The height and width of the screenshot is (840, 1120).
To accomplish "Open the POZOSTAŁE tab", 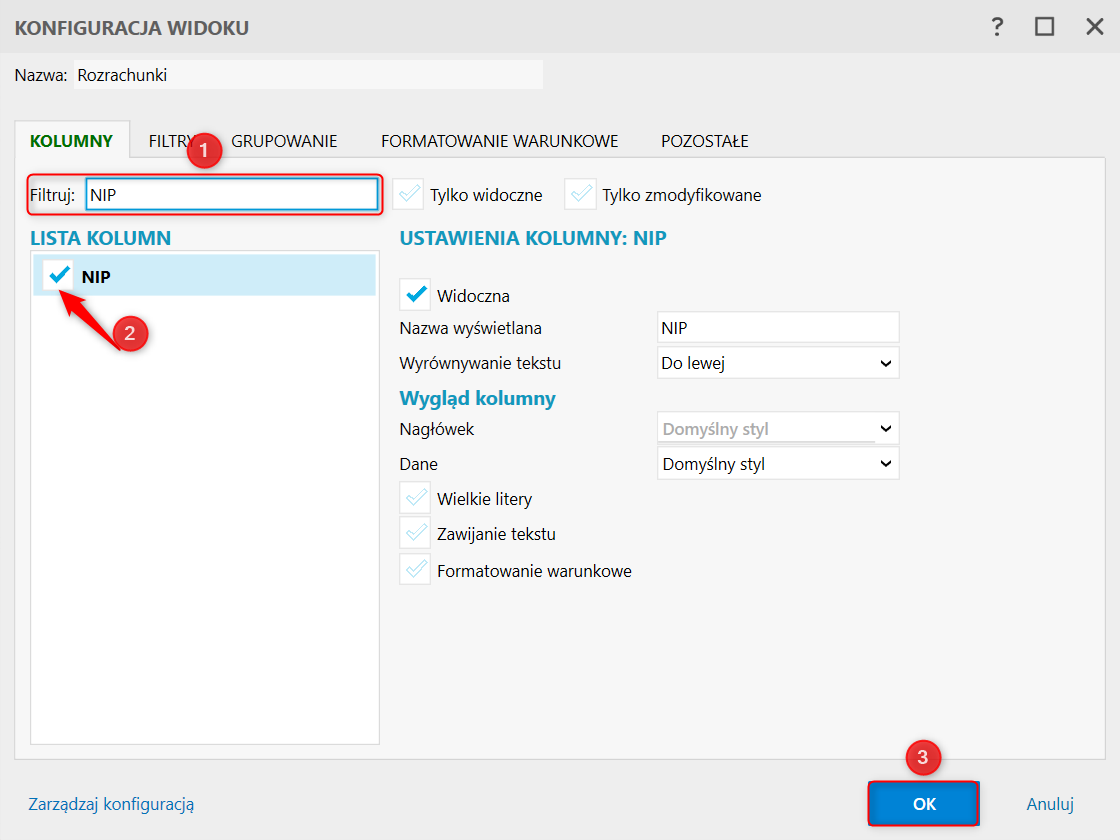I will coord(704,141).
